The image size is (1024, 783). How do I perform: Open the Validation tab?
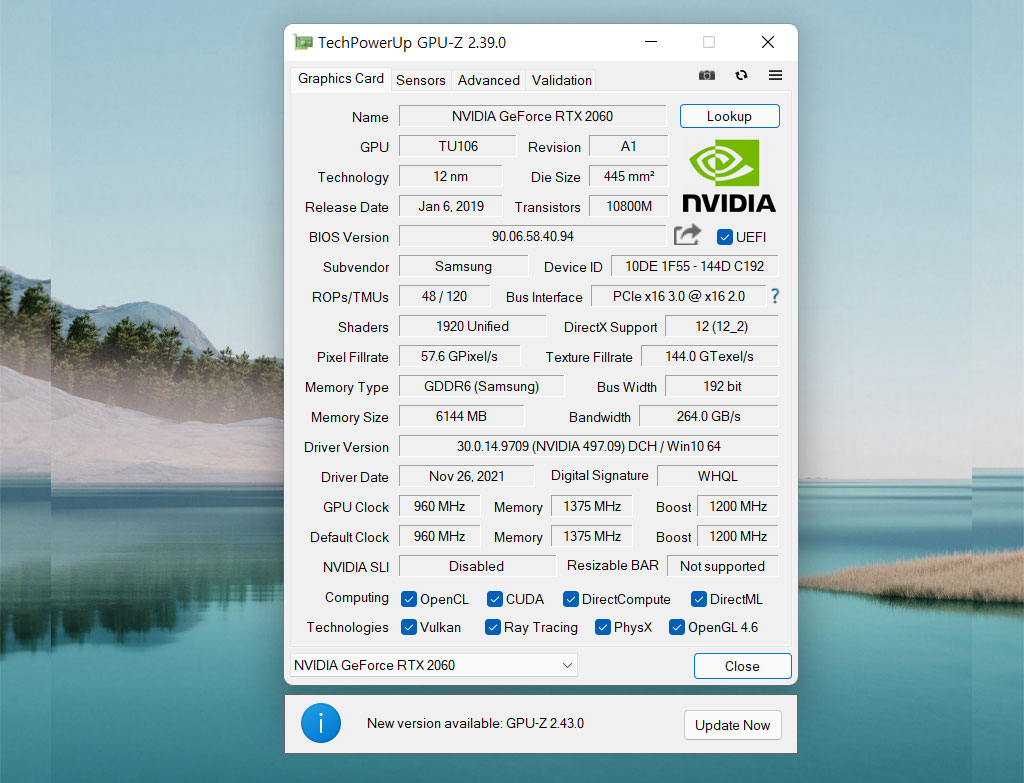pos(562,80)
